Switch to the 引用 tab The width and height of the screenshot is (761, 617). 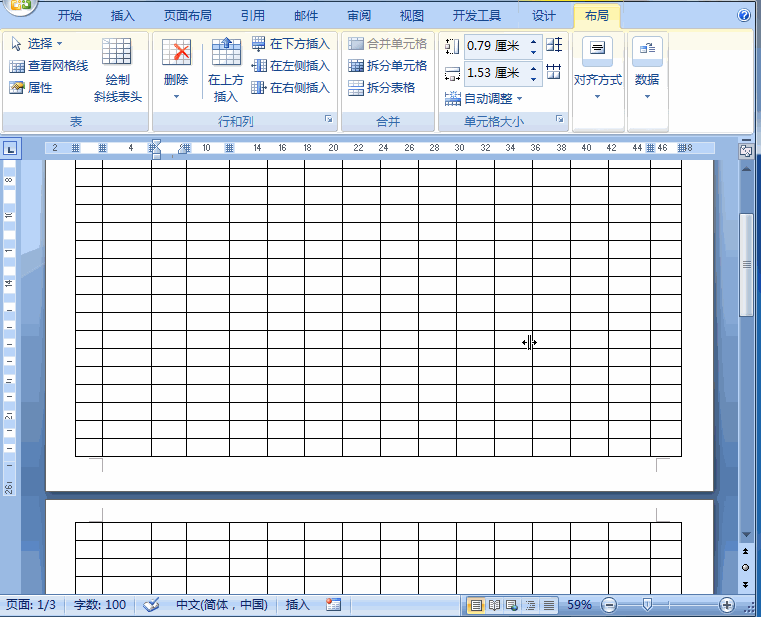[253, 16]
